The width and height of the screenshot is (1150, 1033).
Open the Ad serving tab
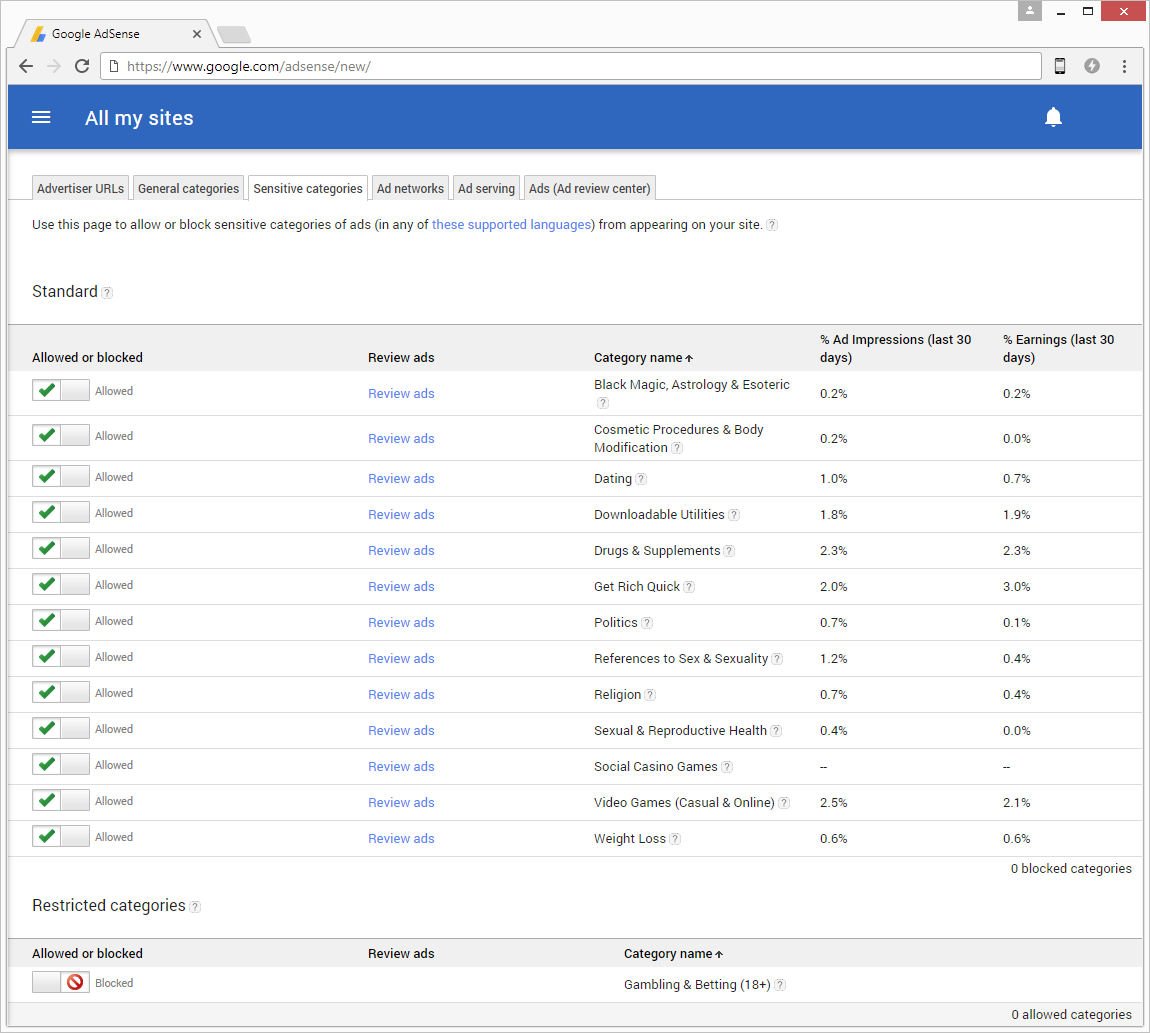click(x=486, y=189)
